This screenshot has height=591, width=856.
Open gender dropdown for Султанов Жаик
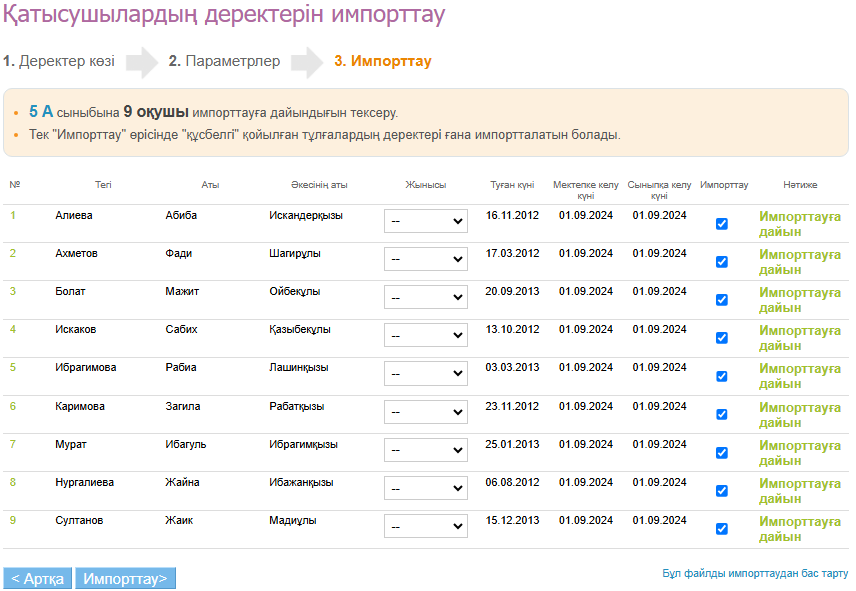click(425, 527)
